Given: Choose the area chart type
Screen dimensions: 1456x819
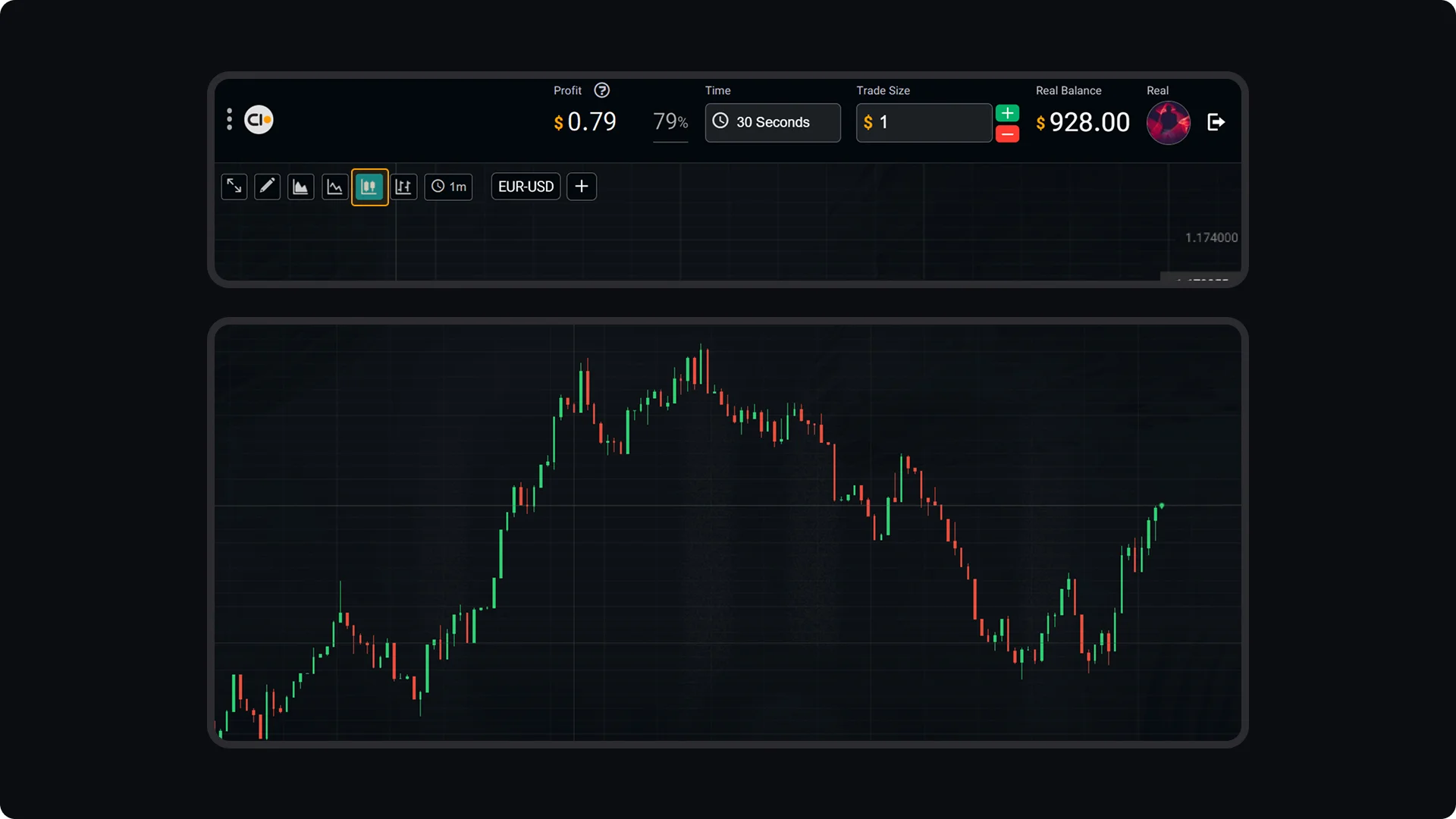Looking at the screenshot, I should (300, 187).
